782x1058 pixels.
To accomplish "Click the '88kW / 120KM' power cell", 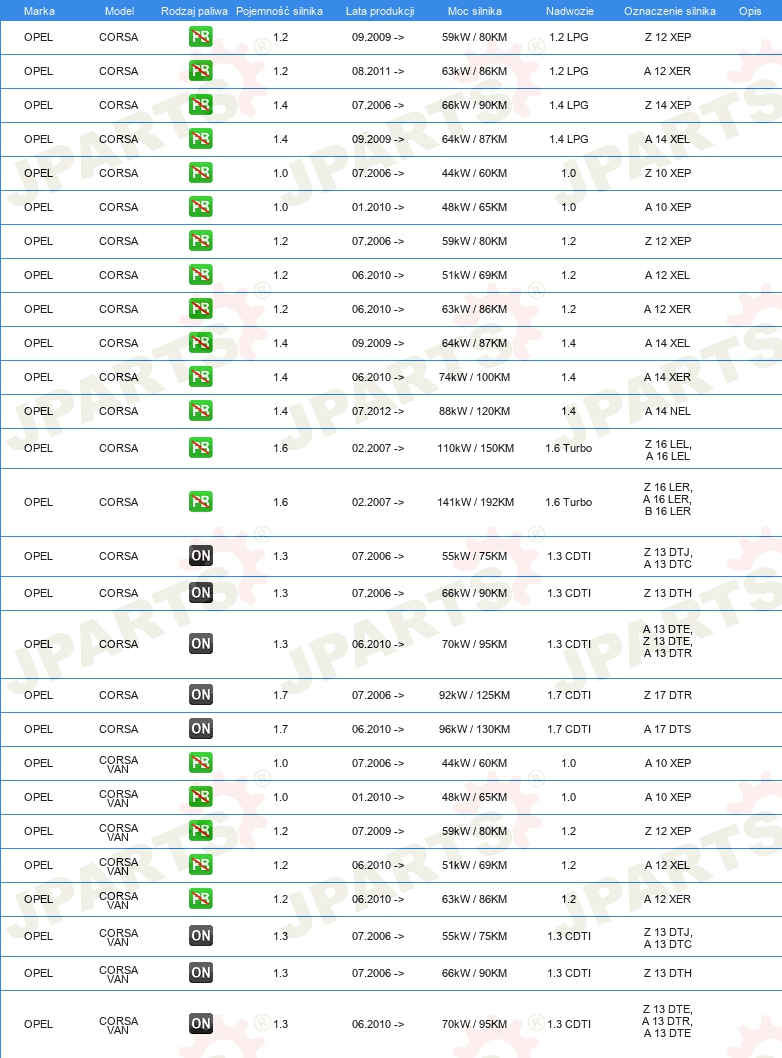I will click(474, 411).
